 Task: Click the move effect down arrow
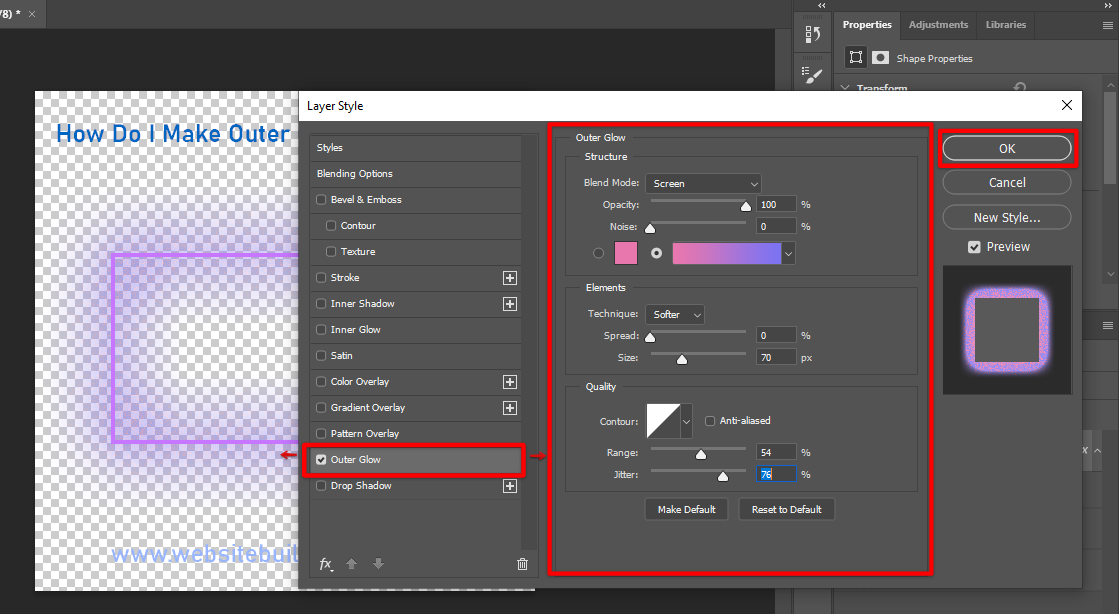[x=378, y=564]
